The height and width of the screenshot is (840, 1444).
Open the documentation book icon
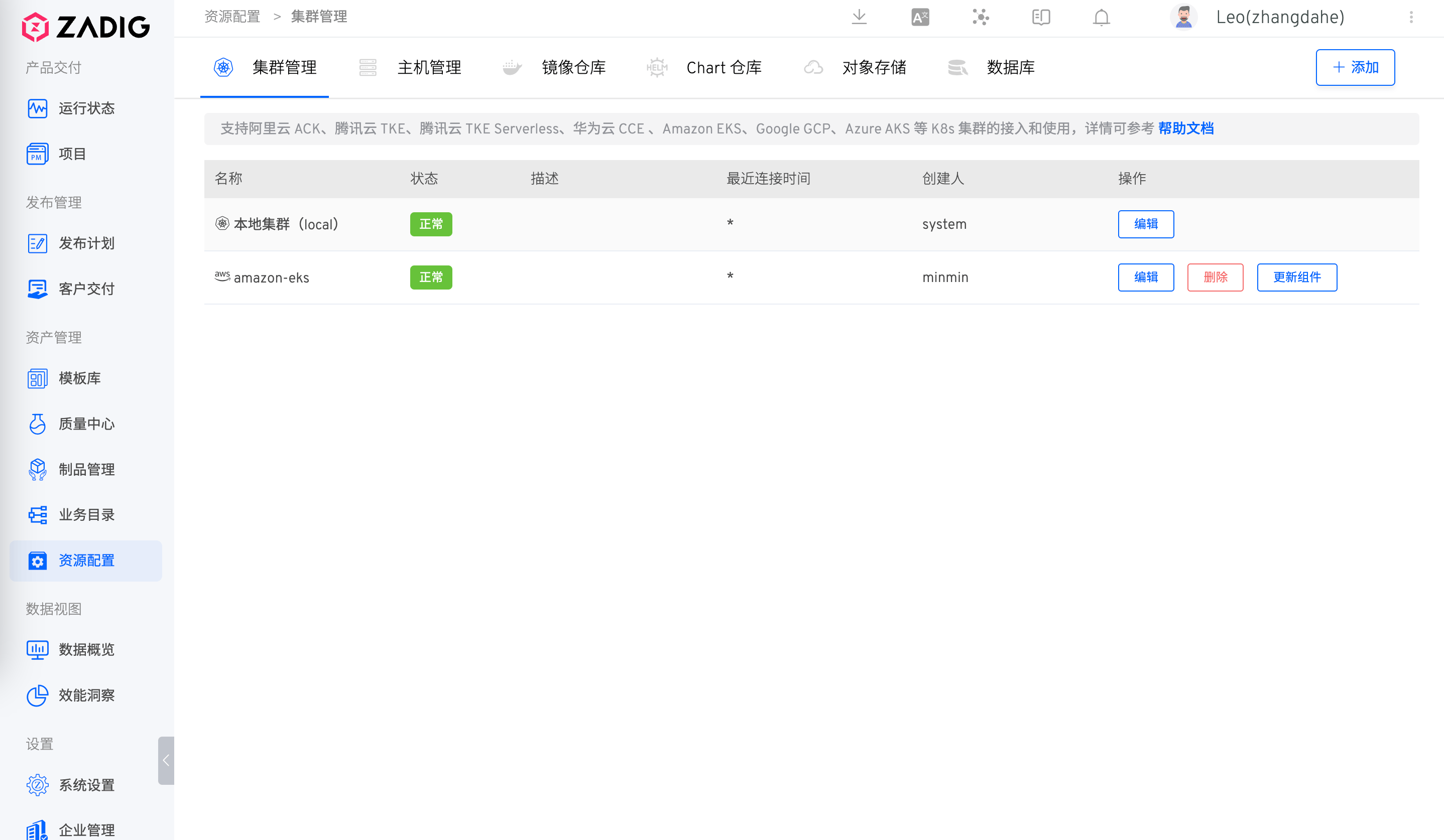(x=1041, y=17)
